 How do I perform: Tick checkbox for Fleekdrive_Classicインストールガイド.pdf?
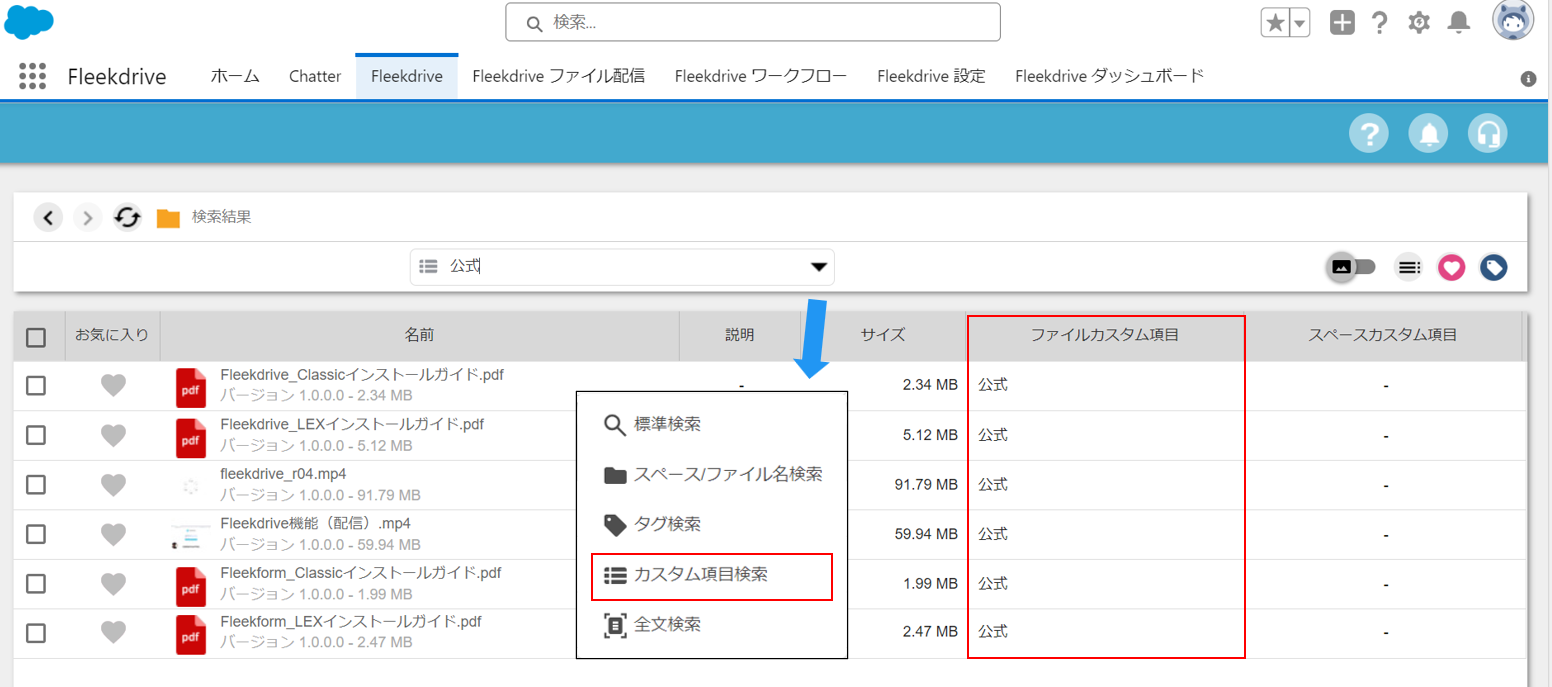click(x=36, y=386)
